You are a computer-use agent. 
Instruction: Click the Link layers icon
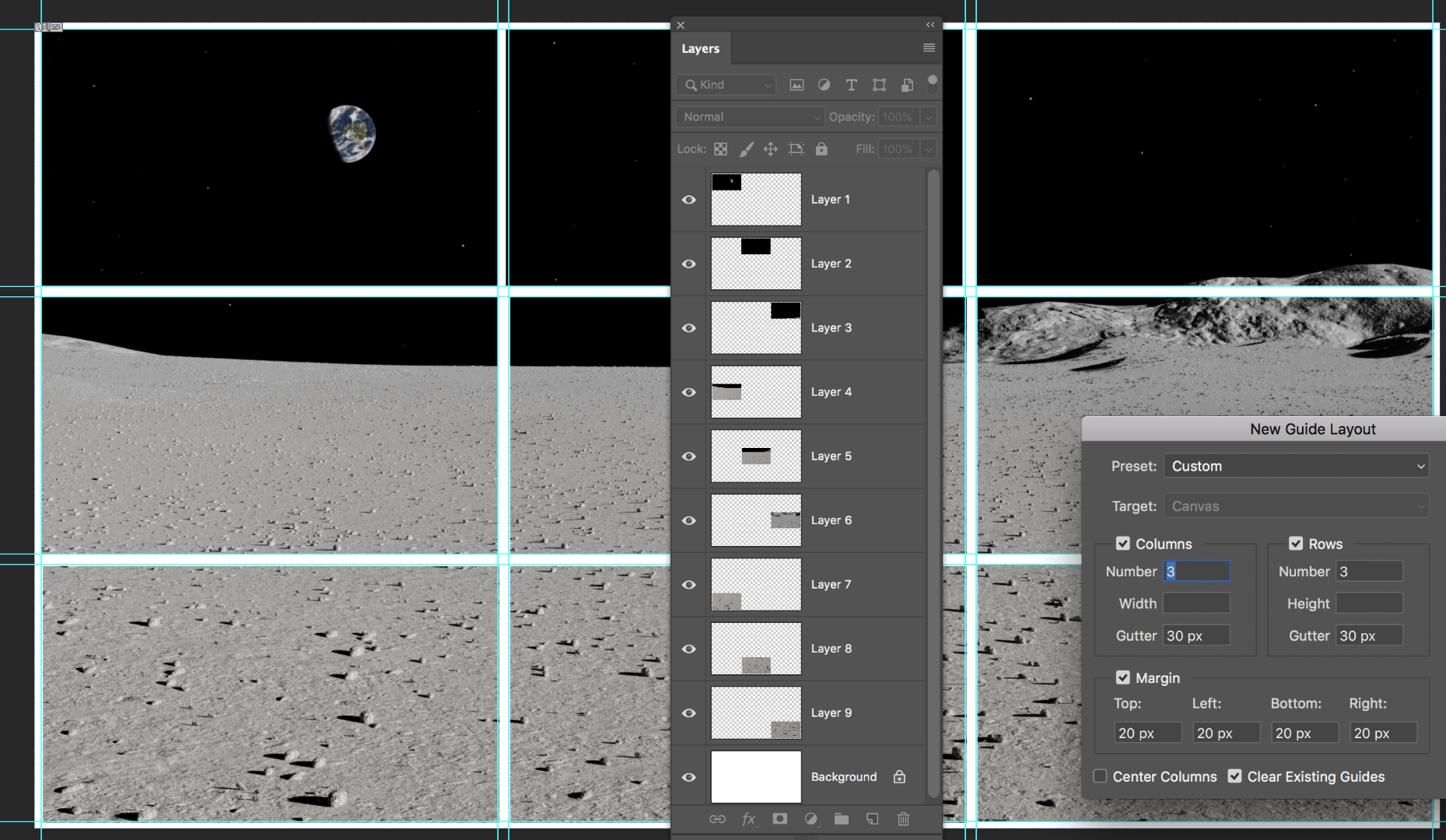click(x=717, y=818)
